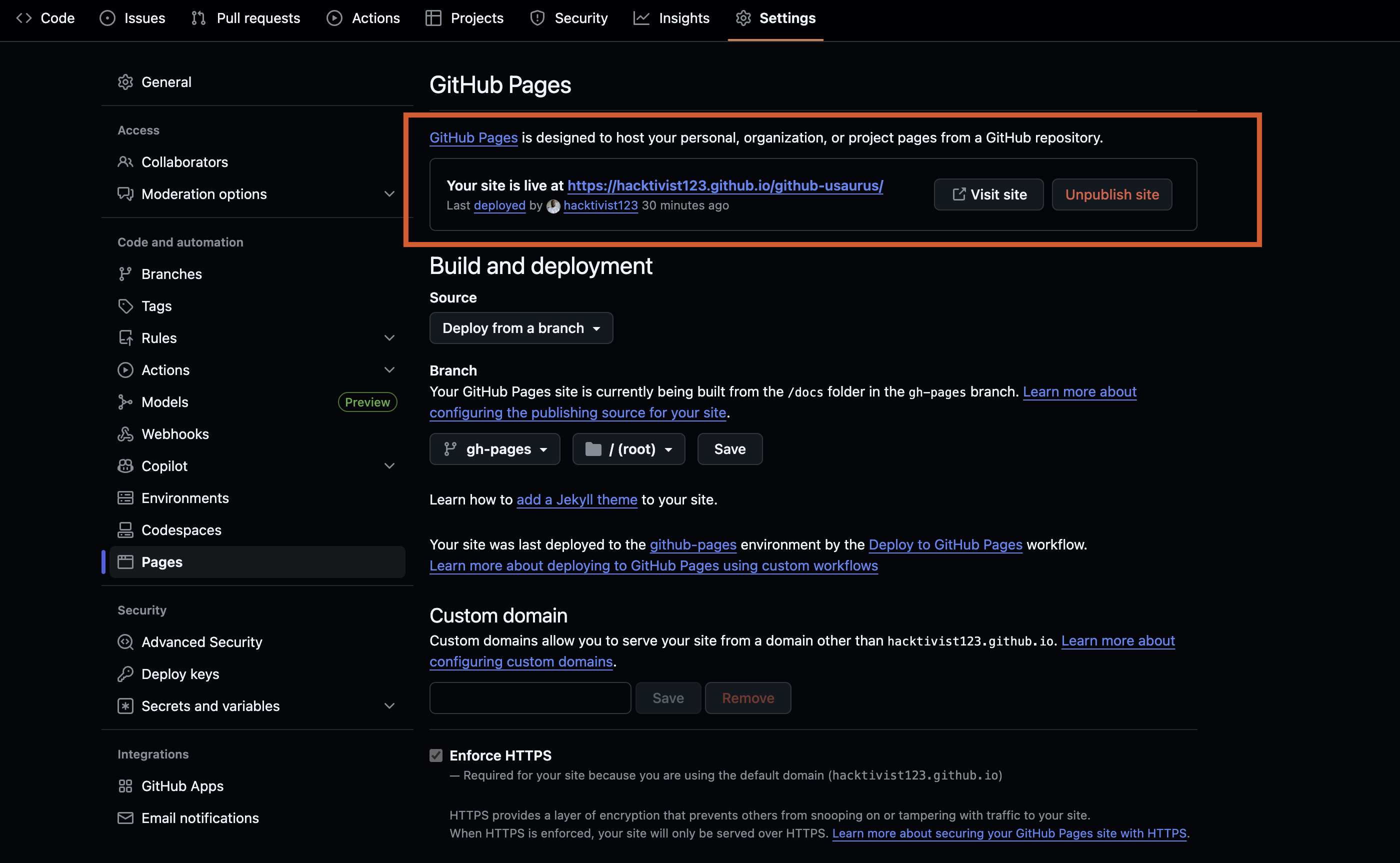Click the Tags tag icon
The width and height of the screenshot is (1400, 863).
click(x=125, y=306)
